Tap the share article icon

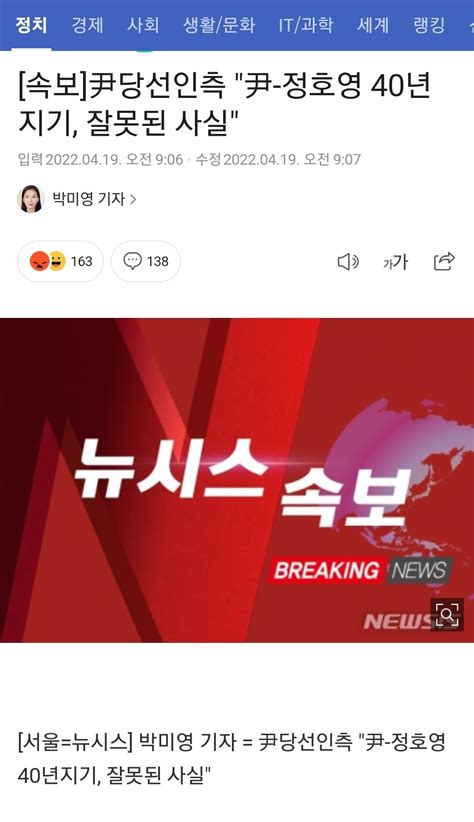click(444, 261)
